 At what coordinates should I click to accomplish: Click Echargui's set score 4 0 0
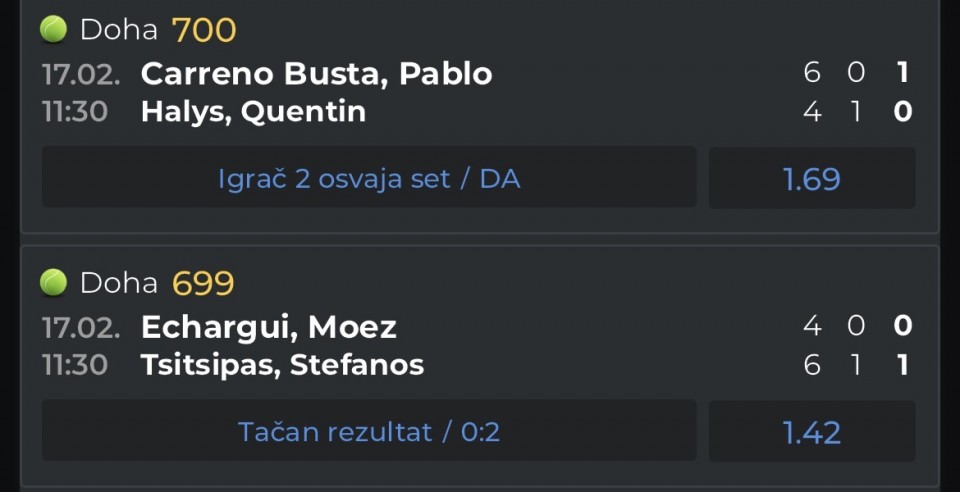(x=857, y=326)
